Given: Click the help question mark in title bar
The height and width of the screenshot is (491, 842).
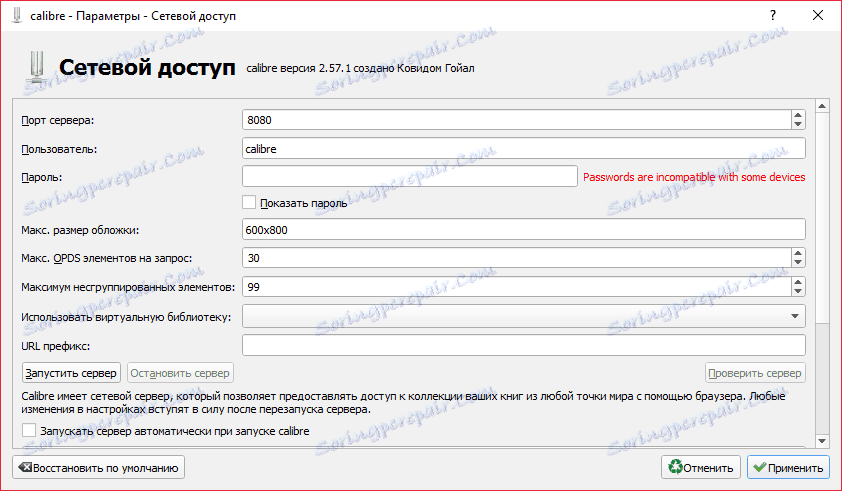Looking at the screenshot, I should point(773,15).
